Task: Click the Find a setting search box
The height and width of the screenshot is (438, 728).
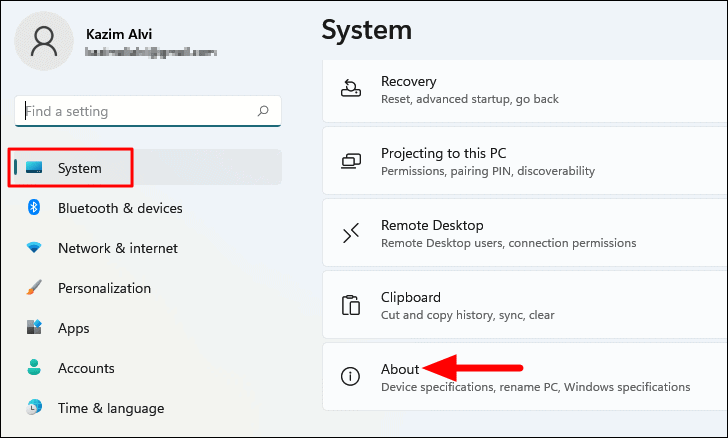Action: coord(148,111)
